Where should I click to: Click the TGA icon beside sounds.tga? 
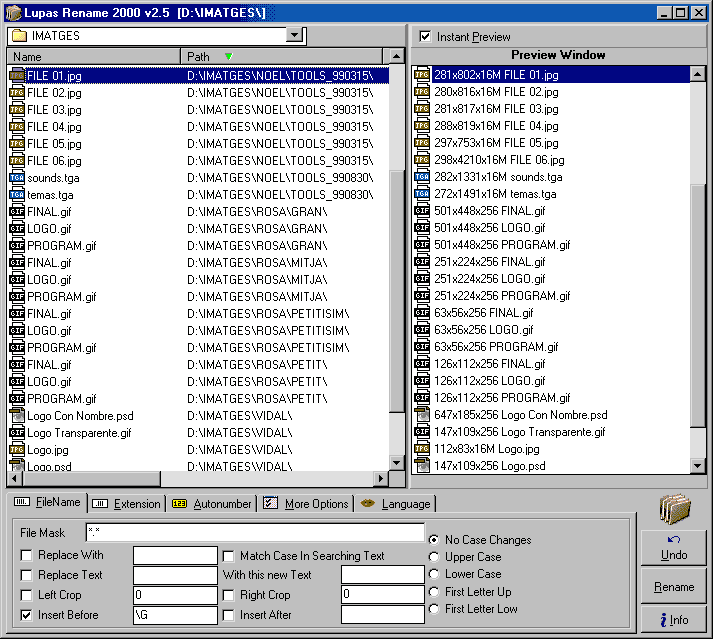(x=17, y=177)
